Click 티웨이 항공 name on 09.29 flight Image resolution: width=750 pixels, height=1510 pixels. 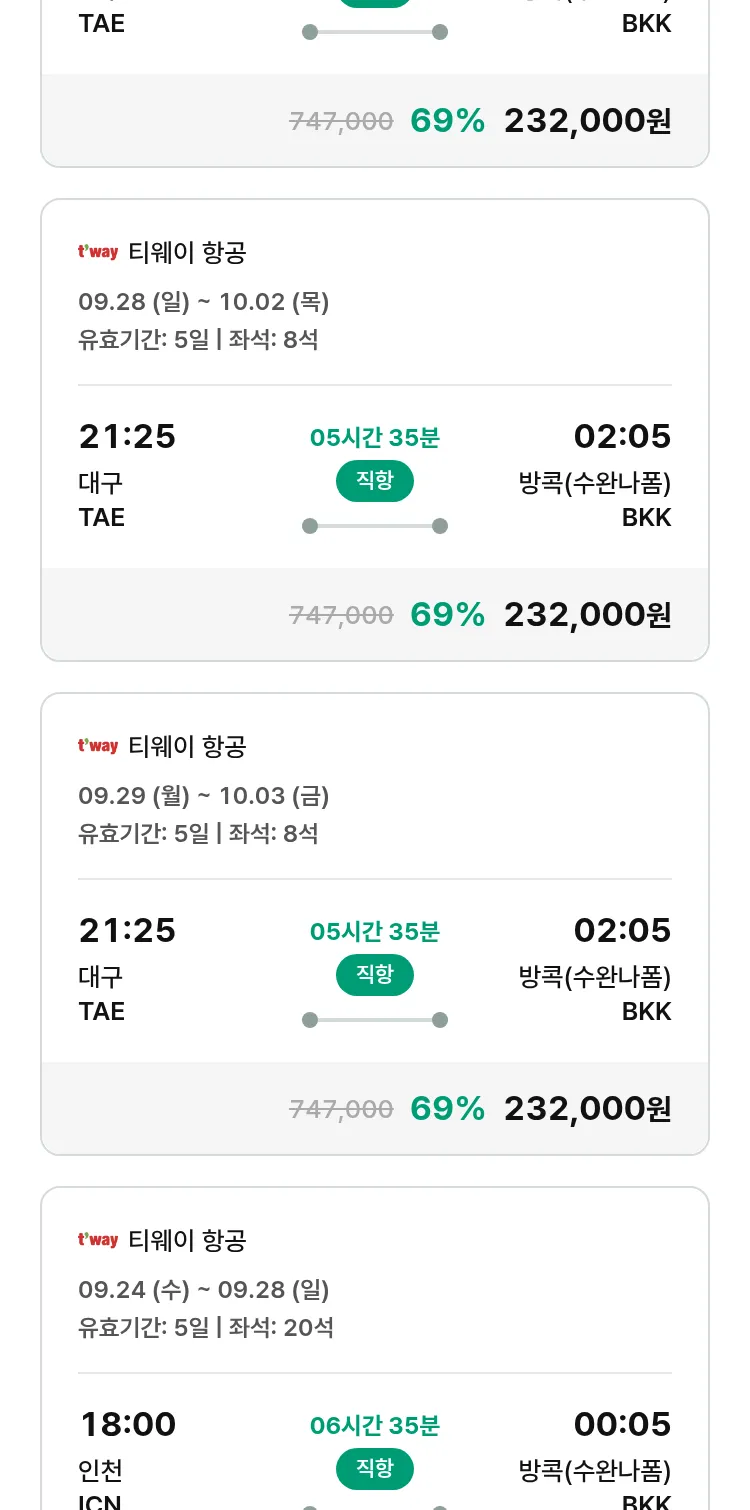pos(187,746)
